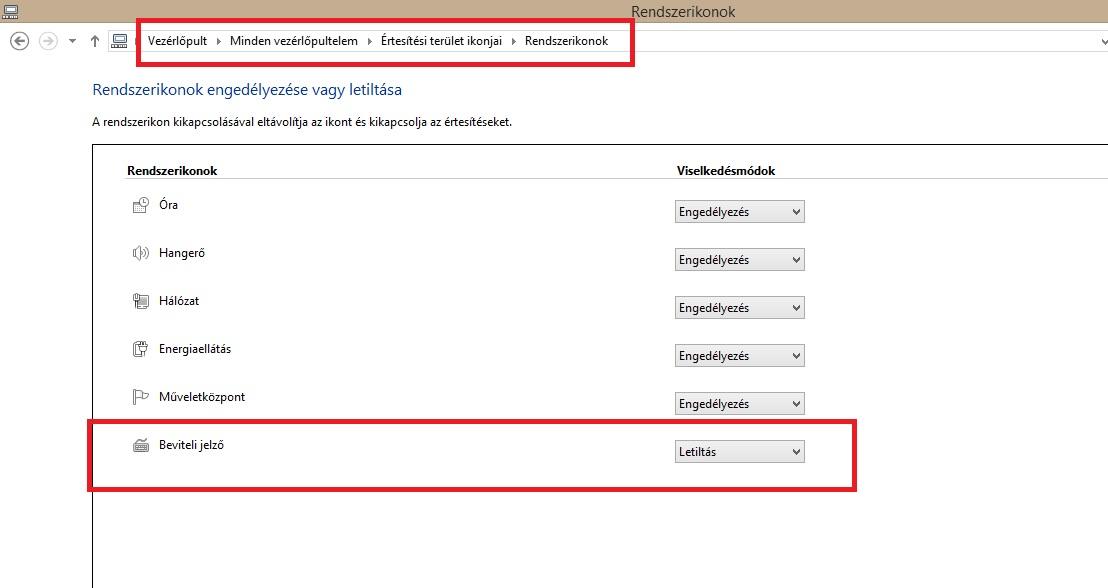This screenshot has height=588, width=1108.
Task: Click the Hangerő label
Action: 182,252
